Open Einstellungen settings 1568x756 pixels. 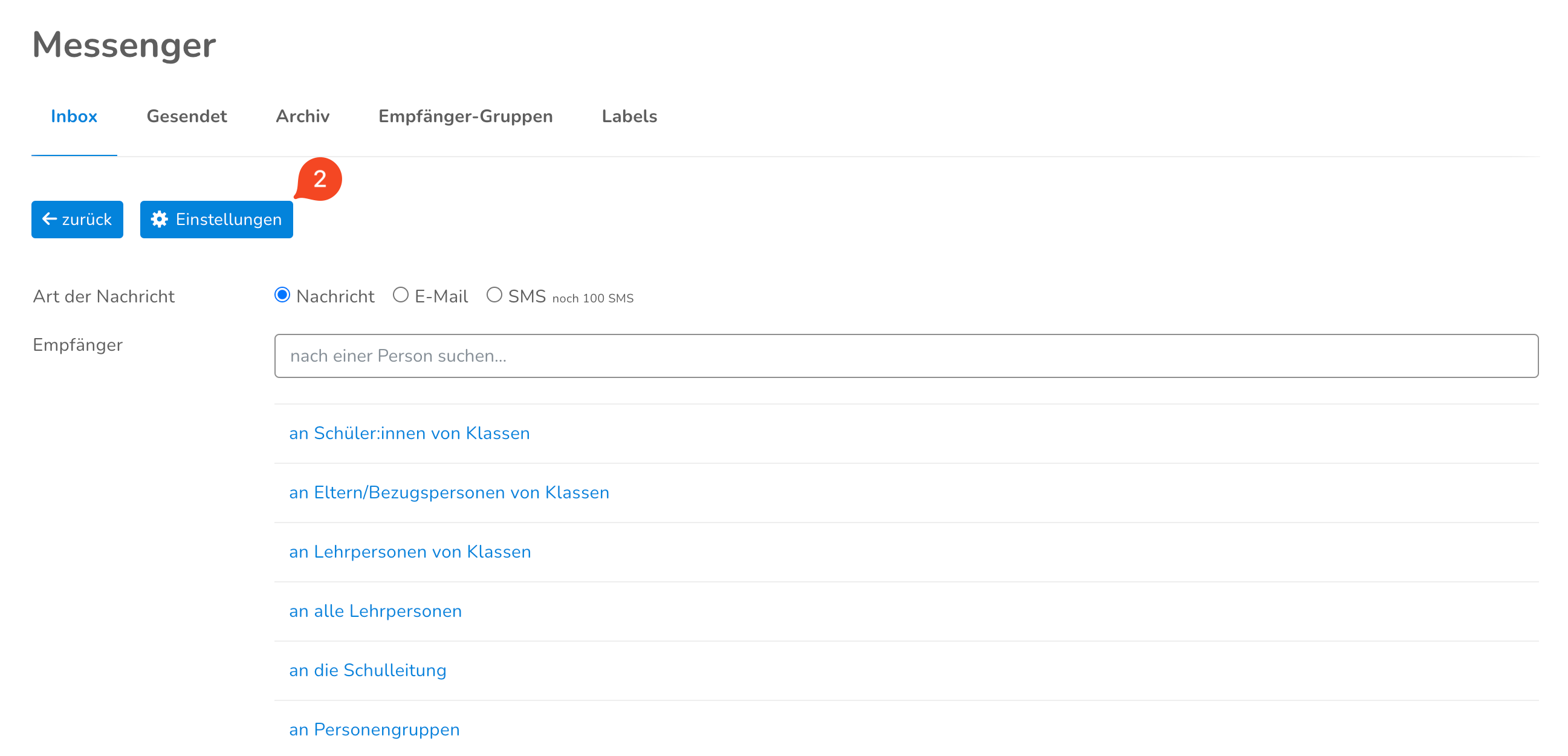228,220
